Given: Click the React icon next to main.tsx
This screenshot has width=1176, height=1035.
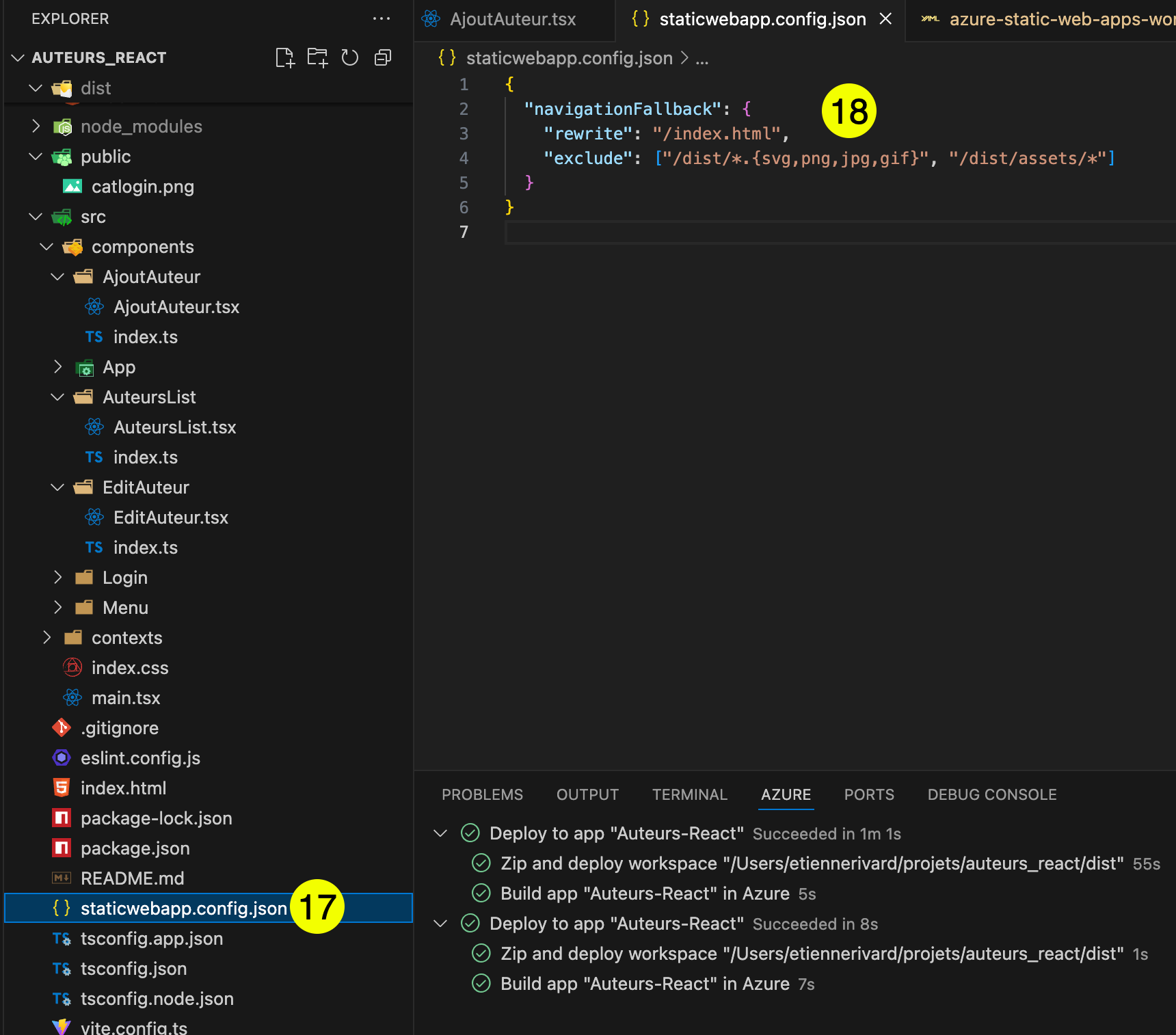Looking at the screenshot, I should (72, 697).
